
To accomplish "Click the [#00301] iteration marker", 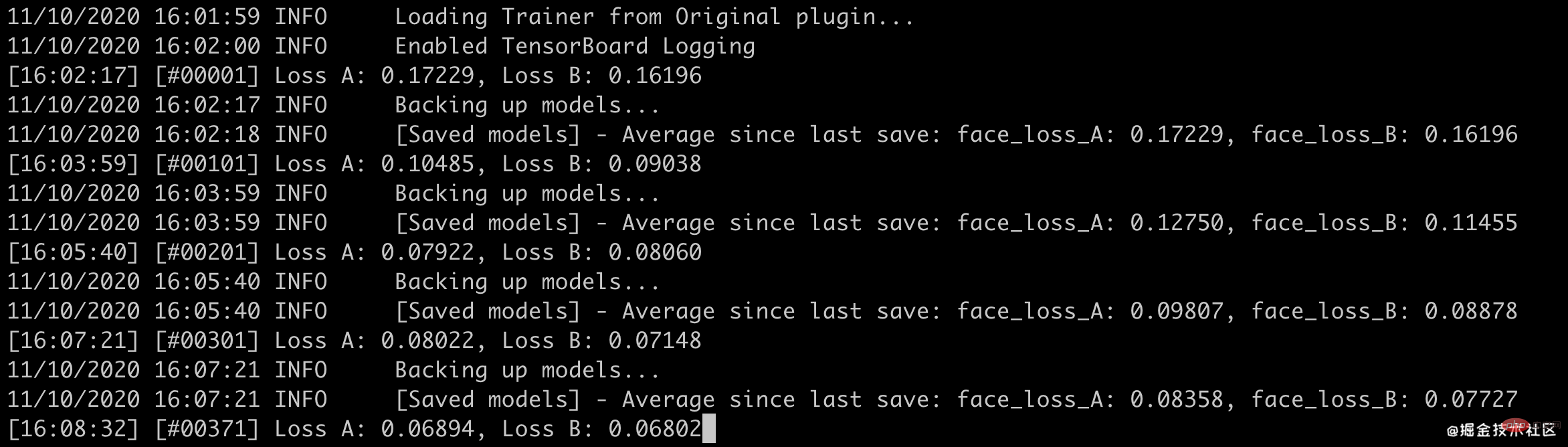I will (207, 341).
